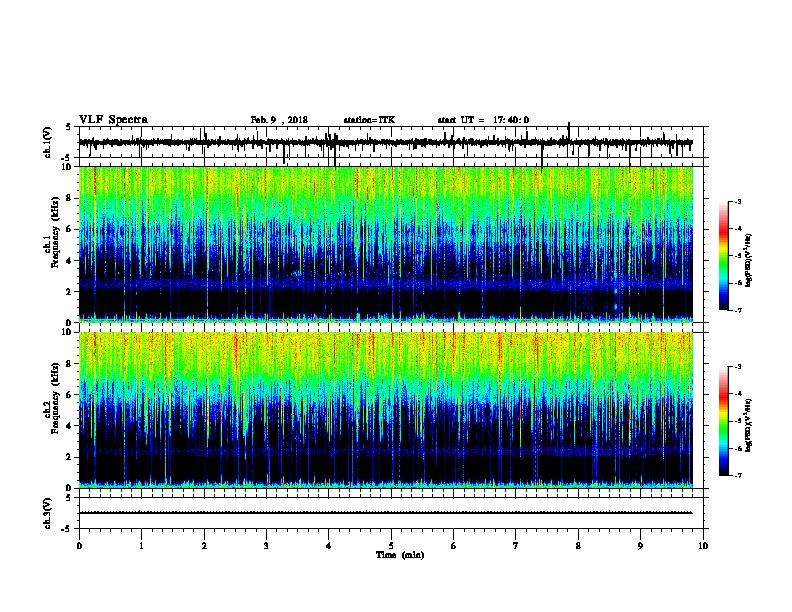This screenshot has height=612, width=792.
Task: Click the ch.2 spectrogram color scale bar
Action: [724, 421]
